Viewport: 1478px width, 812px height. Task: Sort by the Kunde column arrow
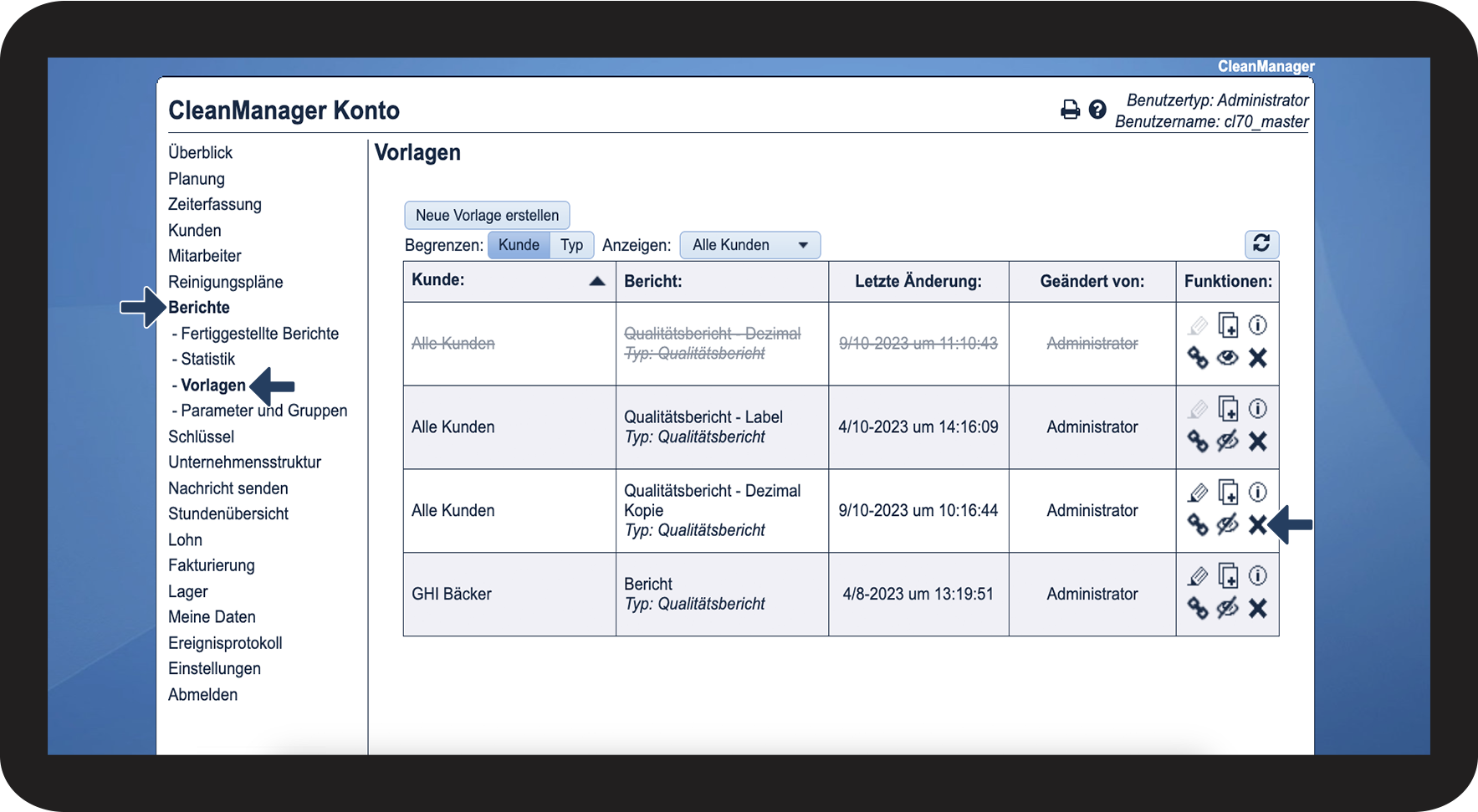point(596,281)
